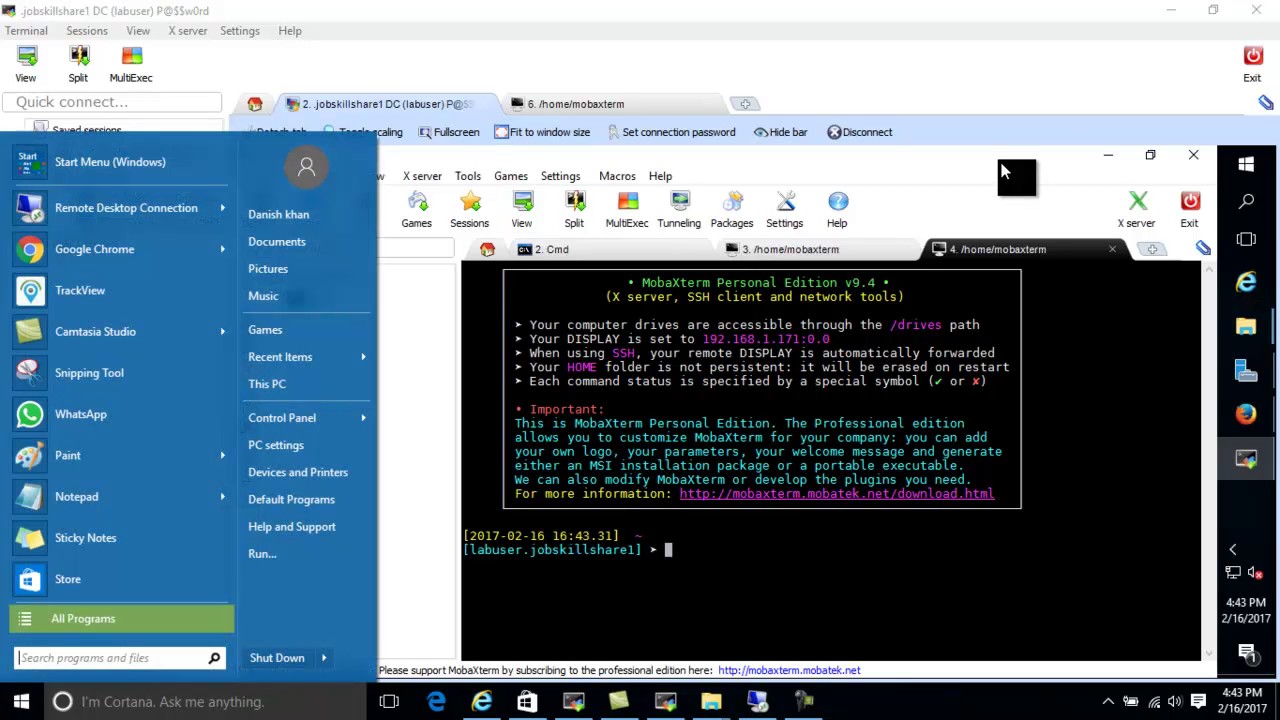Open Run... from Start menu
The height and width of the screenshot is (720, 1280).
[262, 554]
